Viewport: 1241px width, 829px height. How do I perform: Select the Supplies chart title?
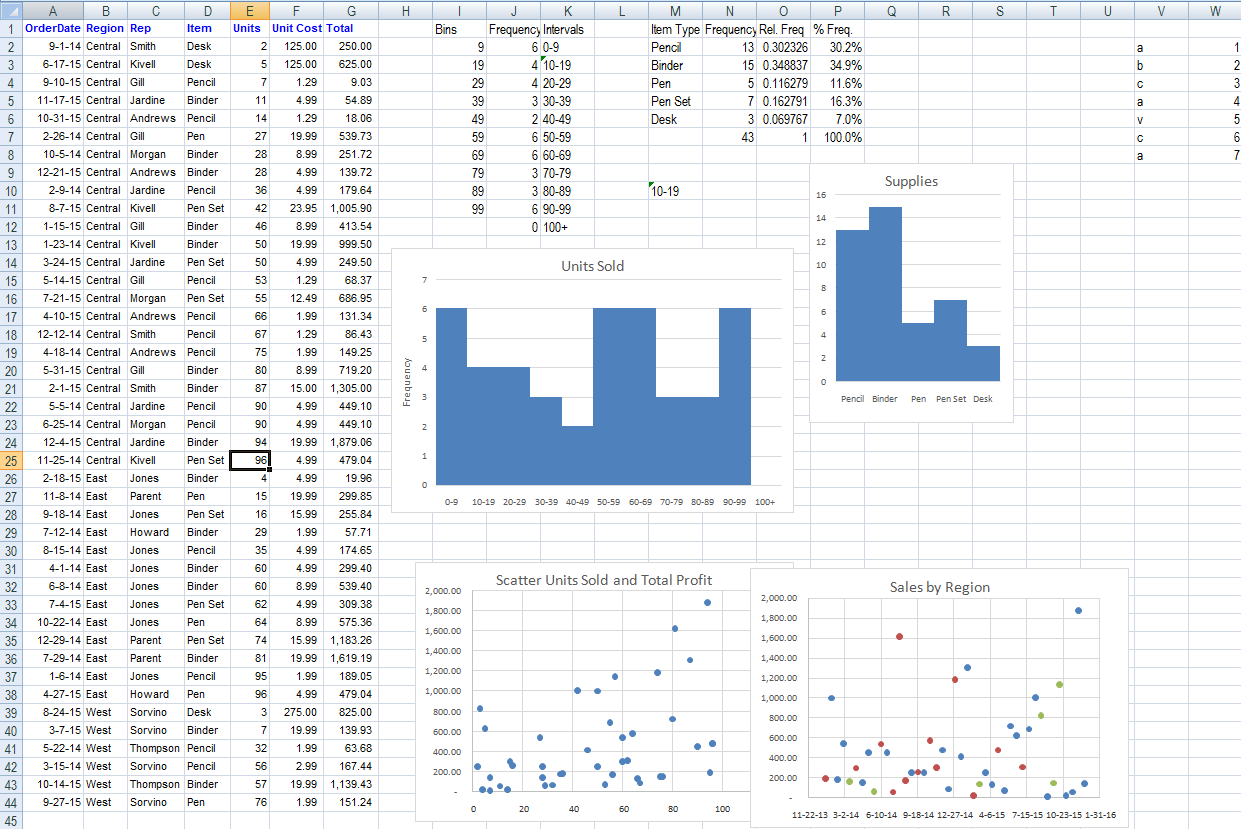[x=910, y=182]
